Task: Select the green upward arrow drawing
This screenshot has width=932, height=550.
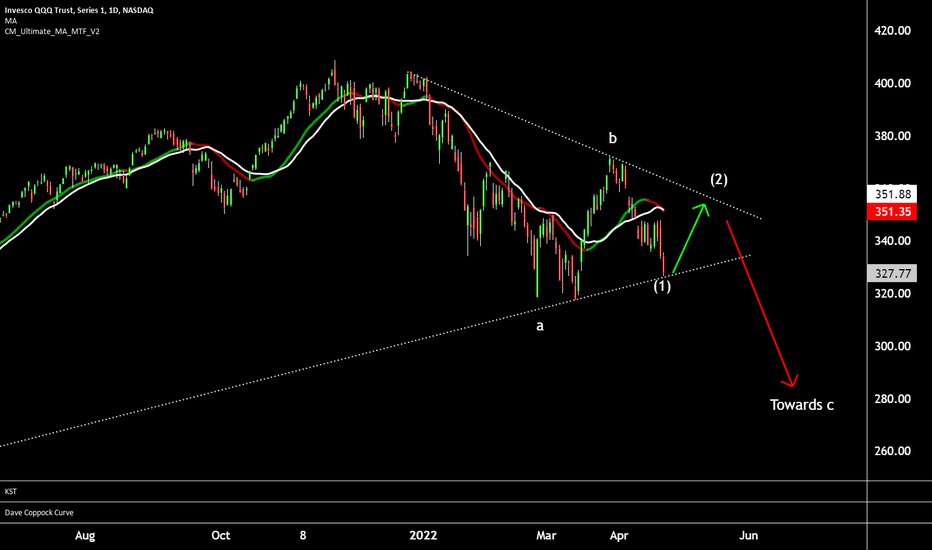Action: (x=690, y=238)
